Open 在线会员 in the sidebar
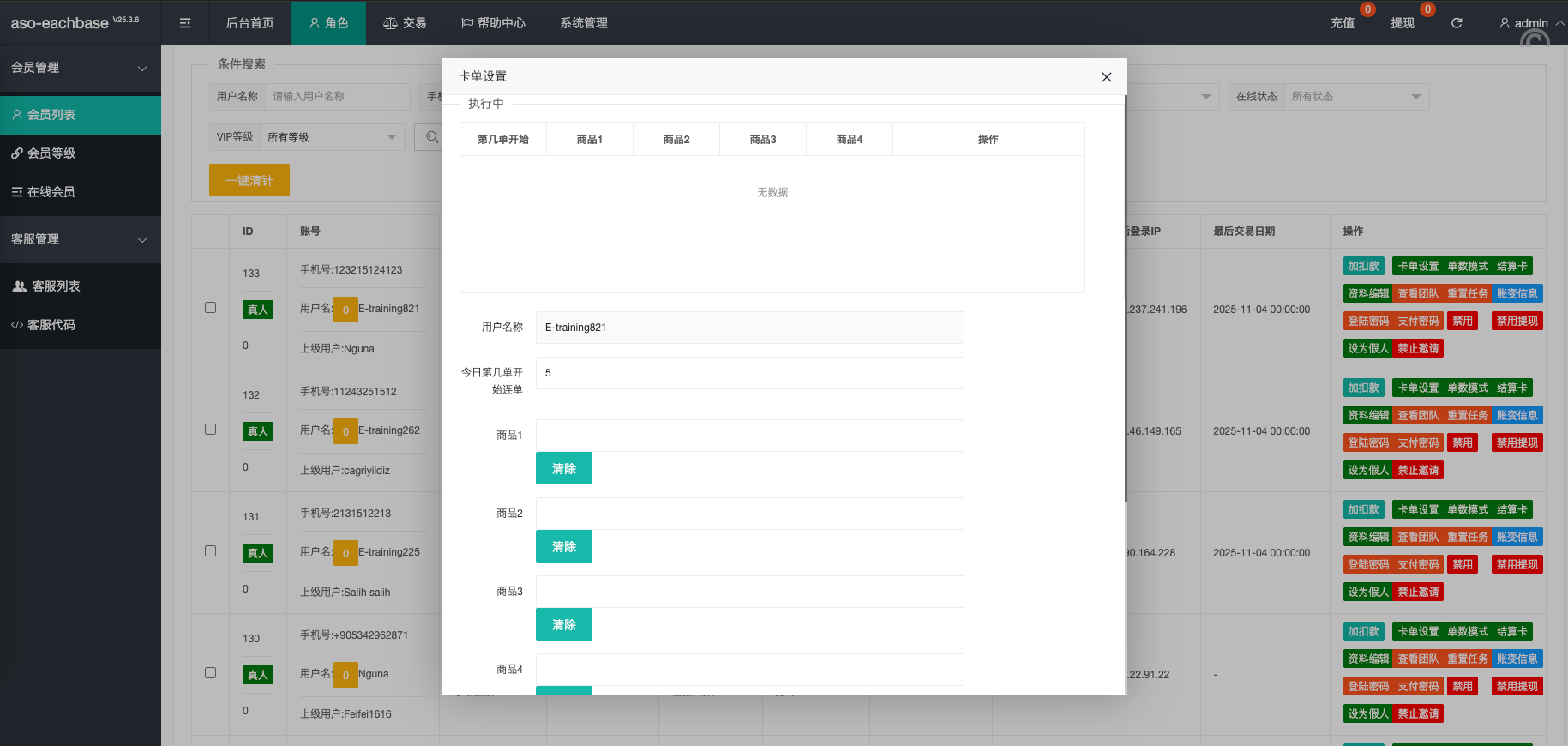 tap(51, 192)
